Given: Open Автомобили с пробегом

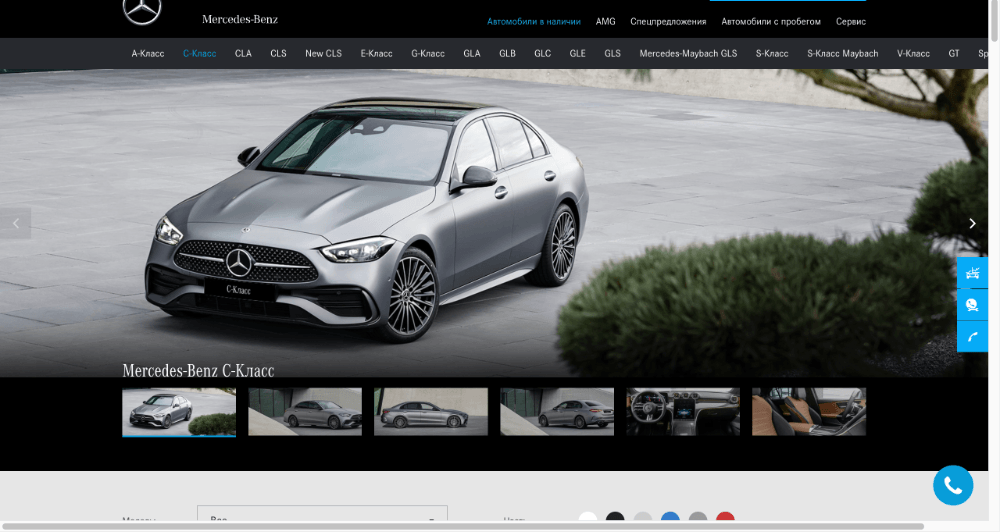Looking at the screenshot, I should [770, 21].
